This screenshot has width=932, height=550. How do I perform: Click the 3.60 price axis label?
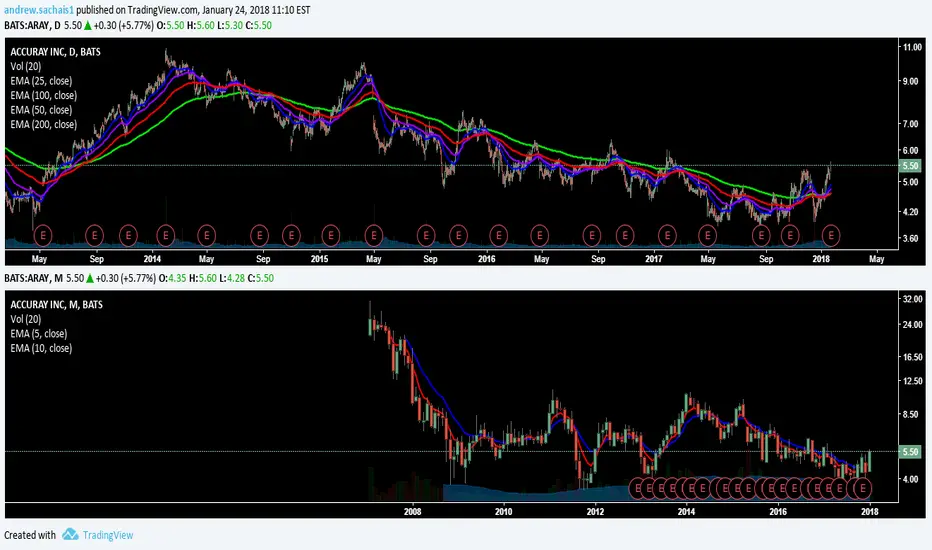pyautogui.click(x=911, y=238)
